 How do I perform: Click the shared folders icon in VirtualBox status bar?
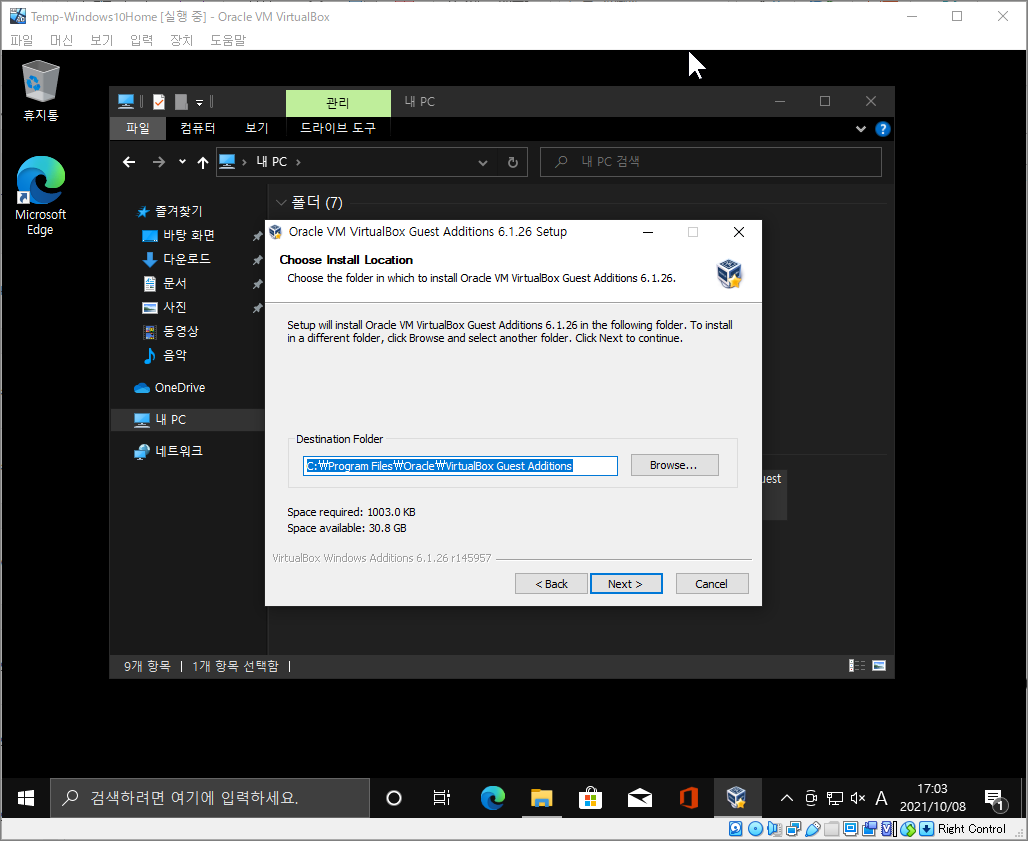click(x=831, y=829)
